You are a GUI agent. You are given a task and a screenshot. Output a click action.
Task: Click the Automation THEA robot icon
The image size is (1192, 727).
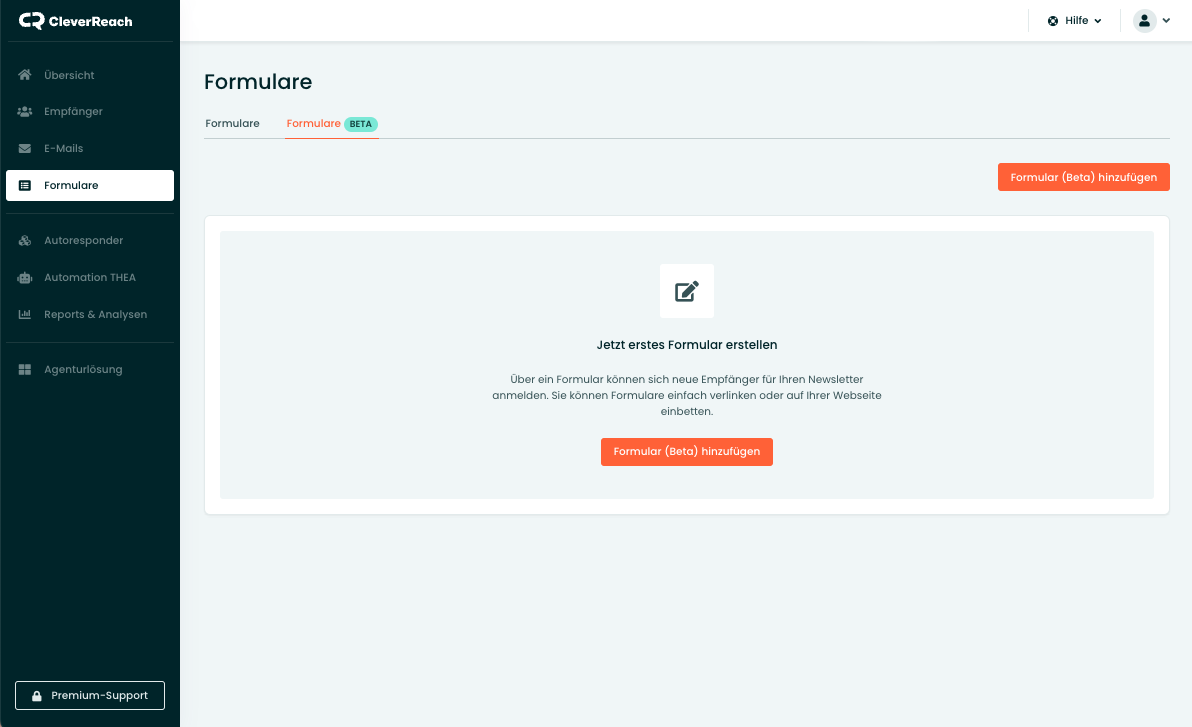25,277
